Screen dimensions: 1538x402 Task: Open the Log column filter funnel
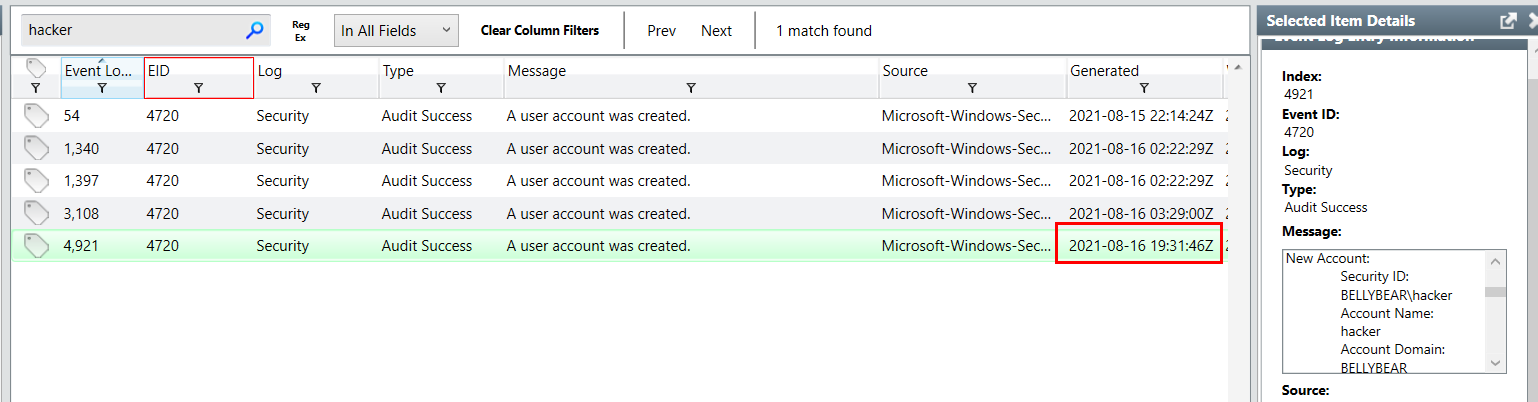click(x=316, y=88)
